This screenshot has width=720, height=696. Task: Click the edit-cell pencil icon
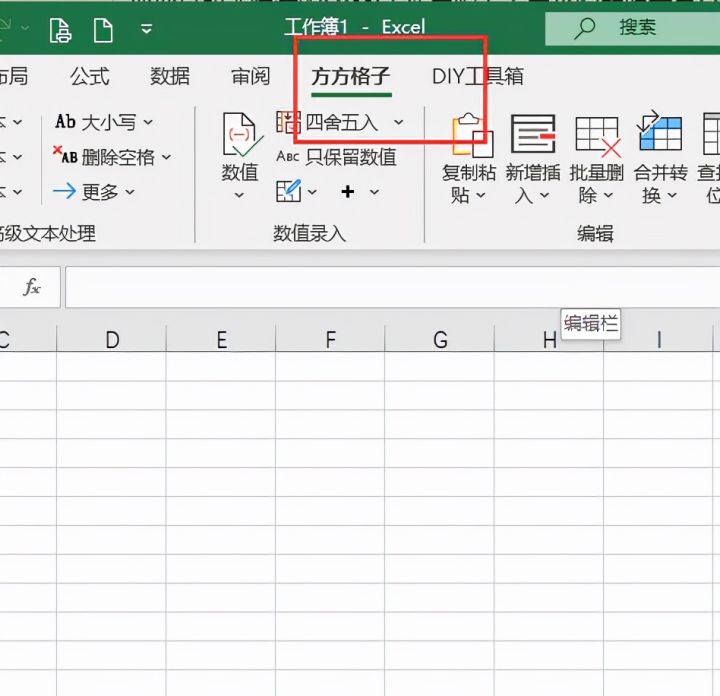tap(288, 191)
